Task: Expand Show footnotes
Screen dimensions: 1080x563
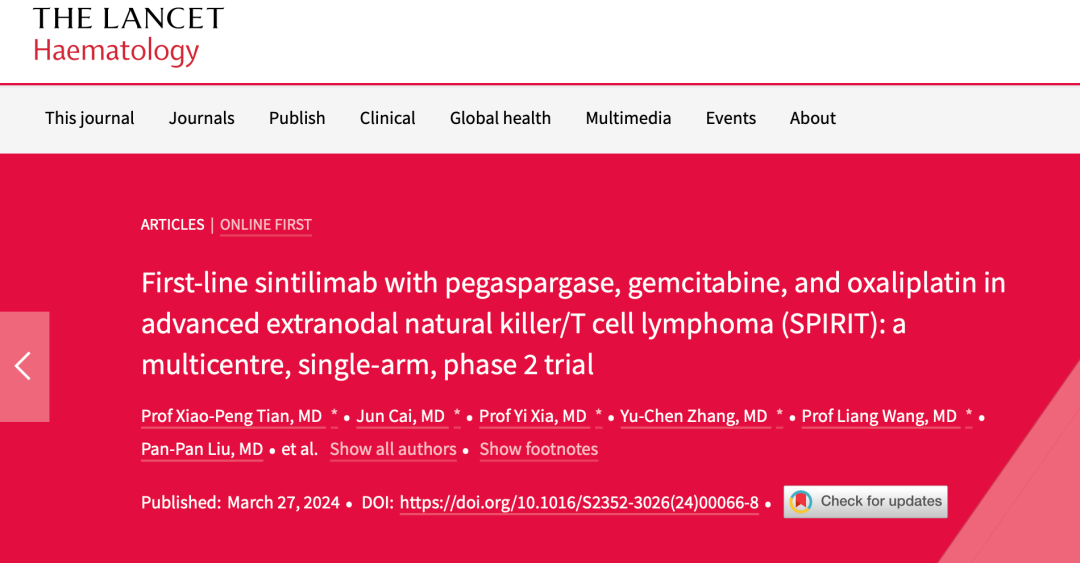Action: (x=538, y=449)
